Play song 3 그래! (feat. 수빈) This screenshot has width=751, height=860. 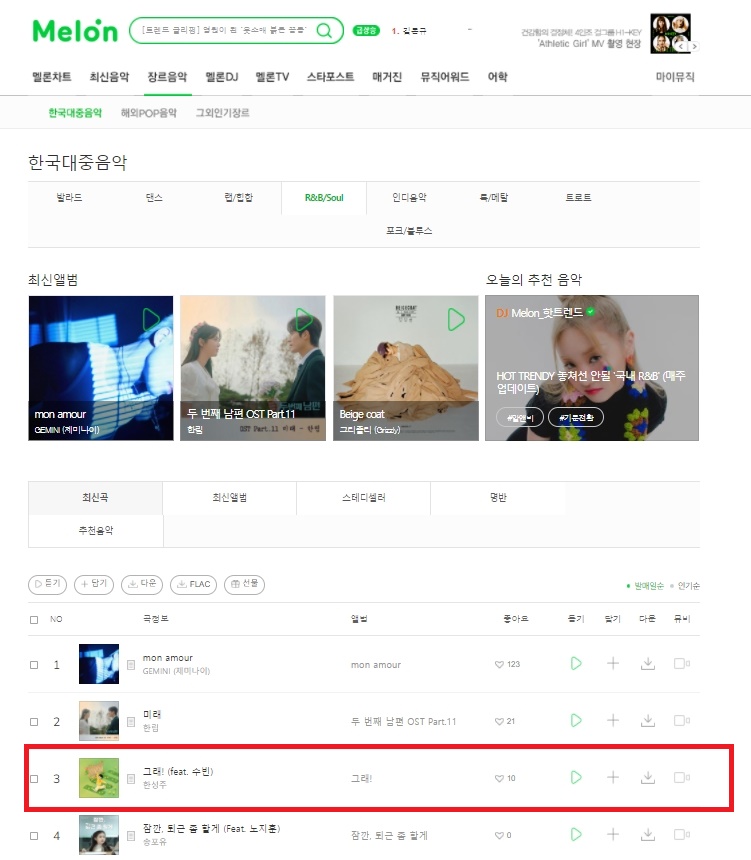(x=575, y=777)
